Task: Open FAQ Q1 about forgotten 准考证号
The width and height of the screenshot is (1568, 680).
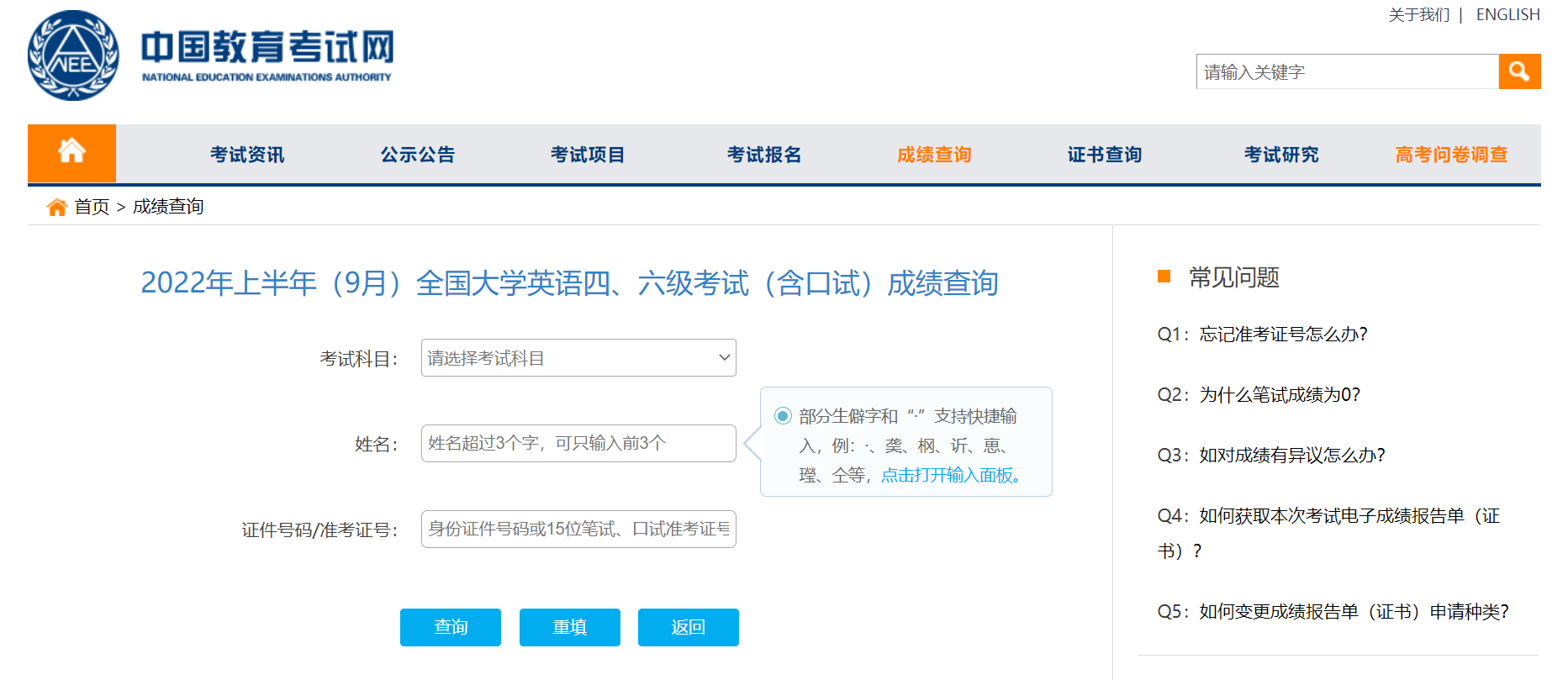Action: pos(1262,335)
